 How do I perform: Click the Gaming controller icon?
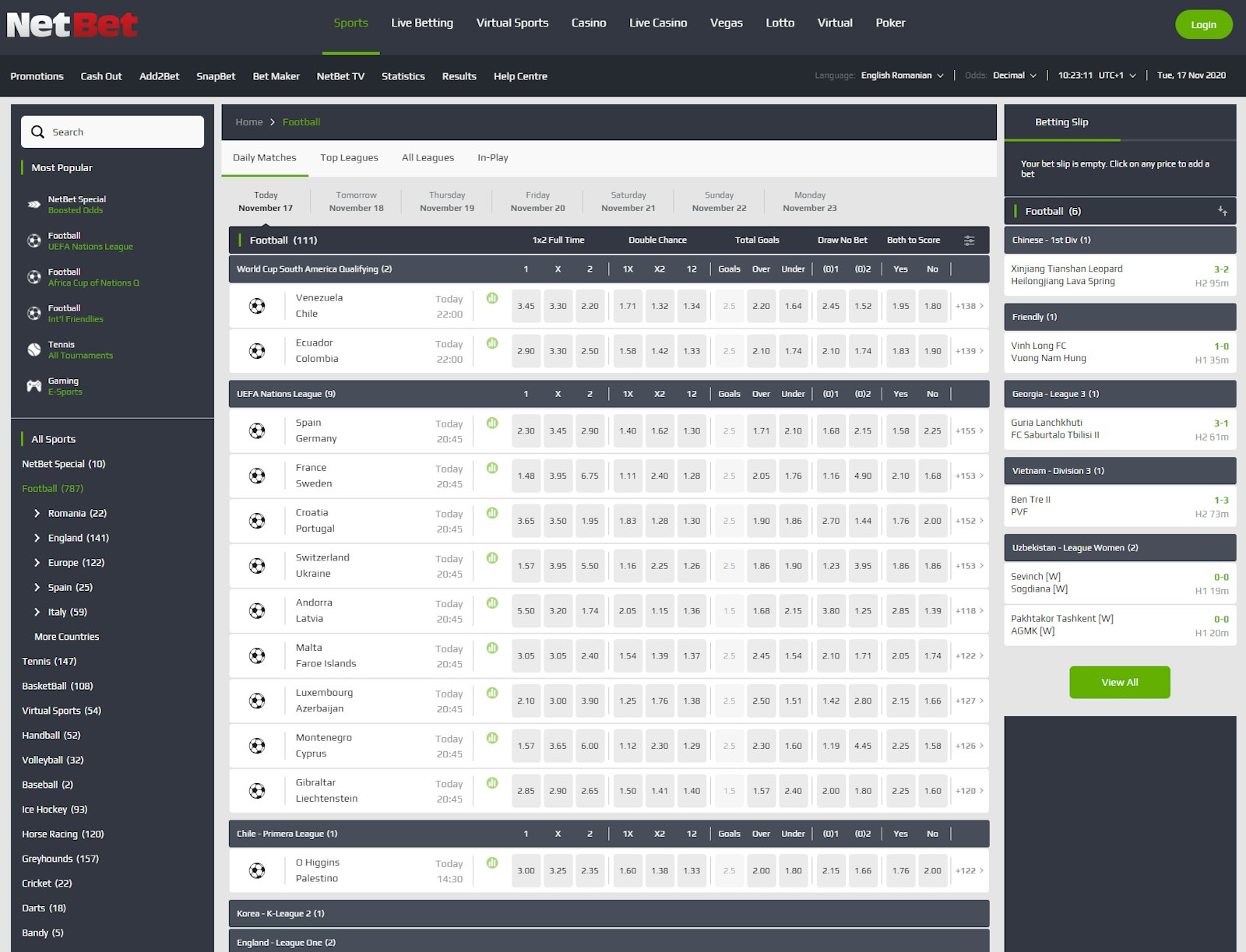tap(34, 386)
